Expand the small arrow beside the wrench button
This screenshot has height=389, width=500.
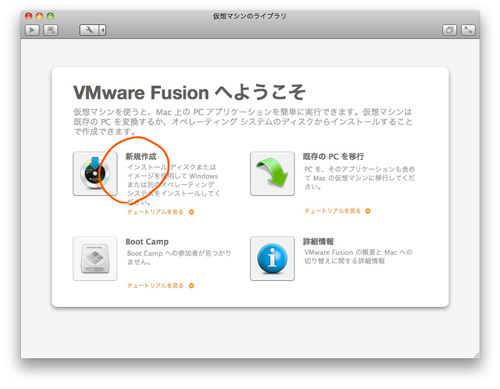click(102, 30)
